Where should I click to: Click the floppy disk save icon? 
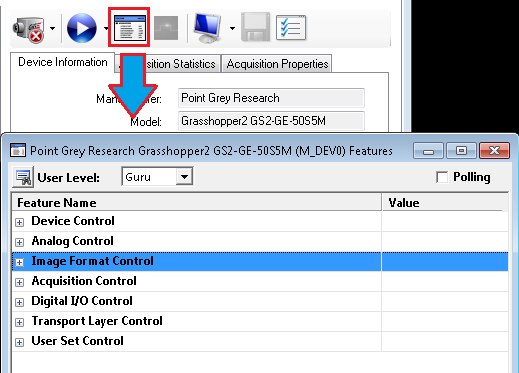point(255,27)
